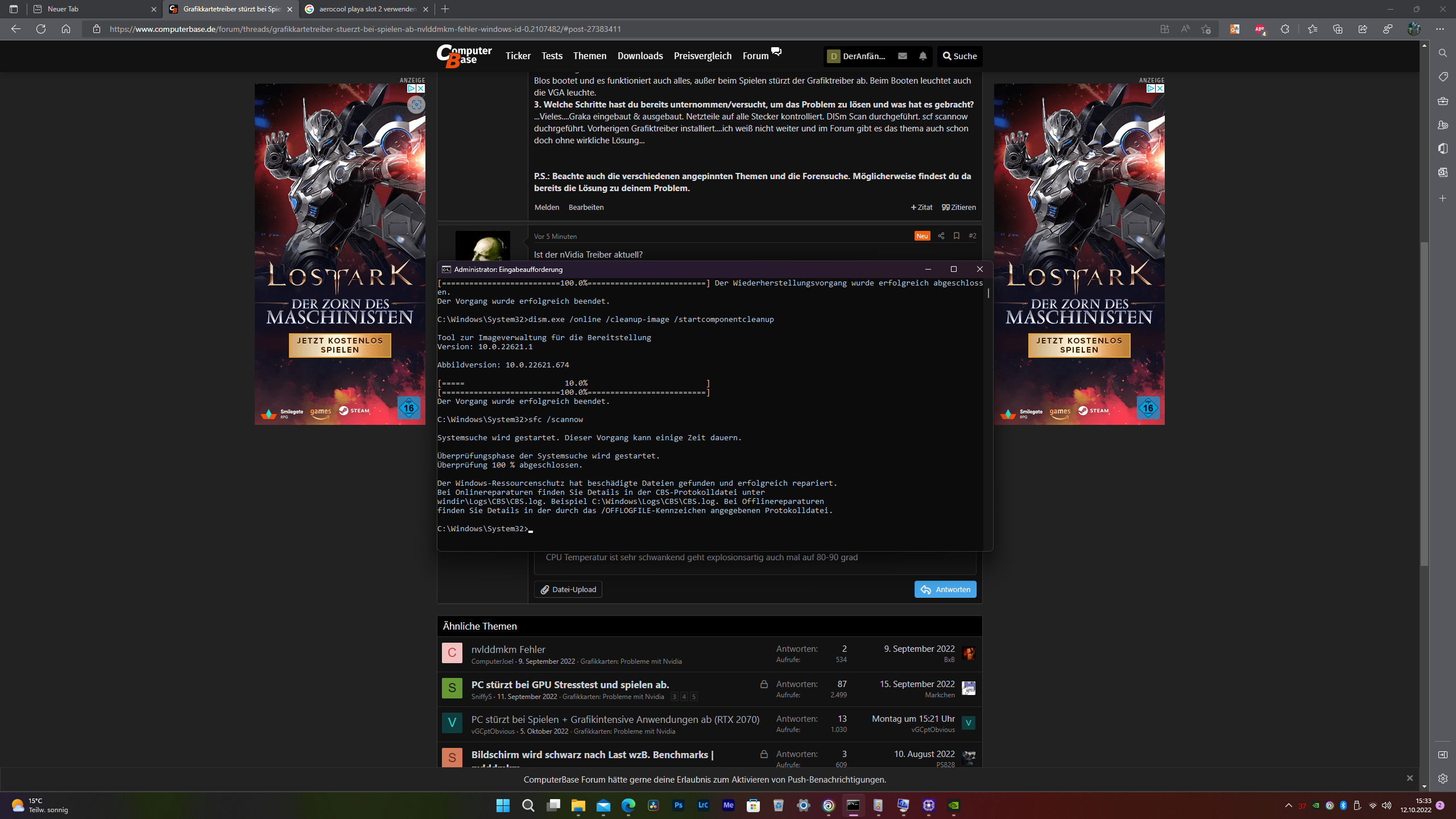
Task: Open Photoshop from the taskbar
Action: click(x=678, y=805)
